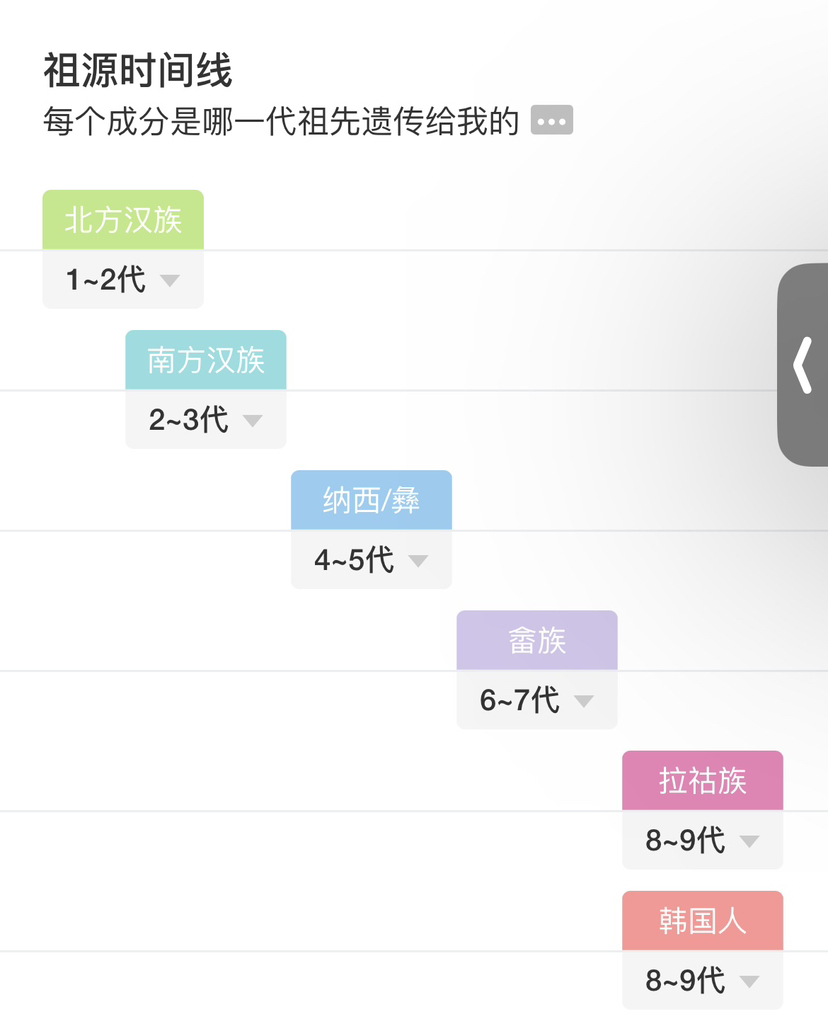Expand the 2~3代 dropdown arrow
The width and height of the screenshot is (828, 1031).
click(253, 420)
